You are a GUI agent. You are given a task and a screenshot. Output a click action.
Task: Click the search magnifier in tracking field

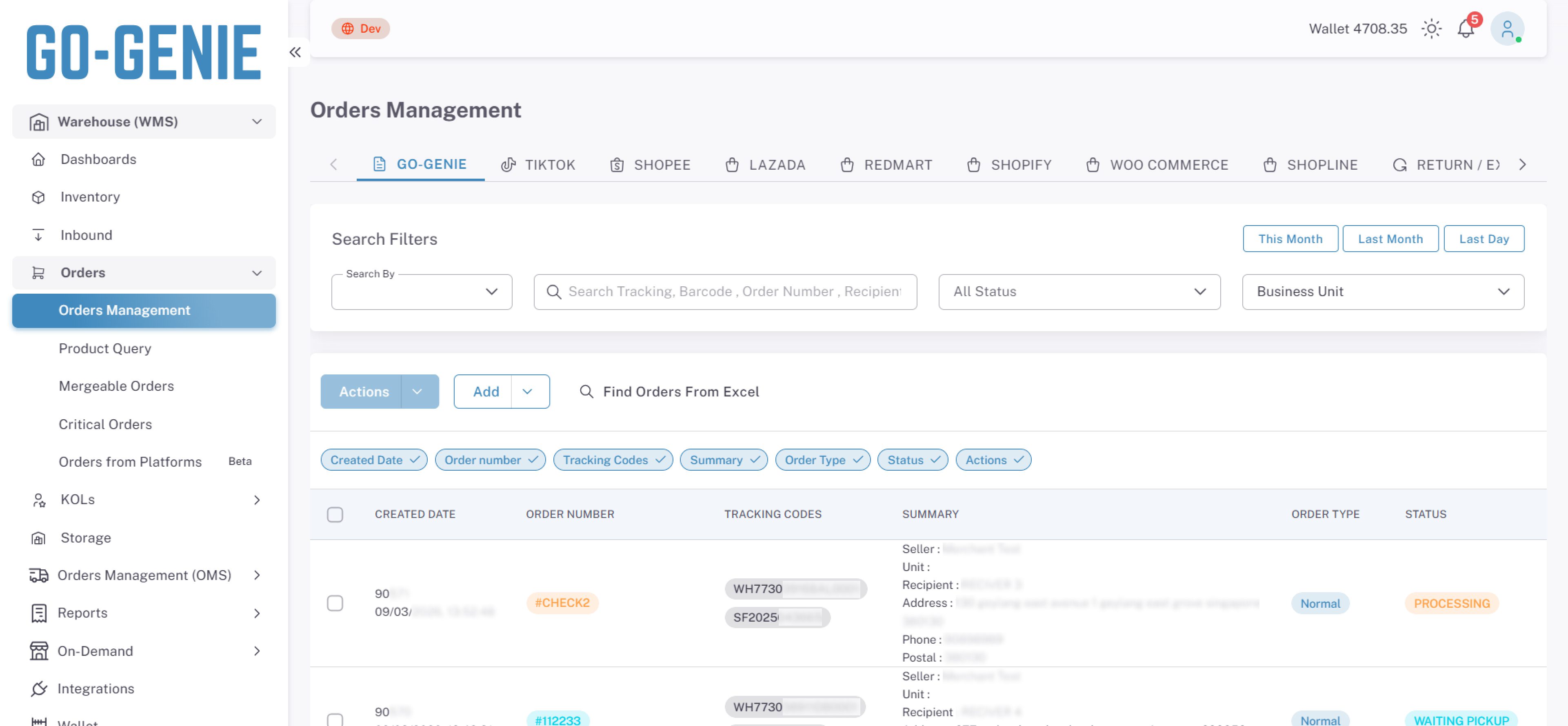[x=553, y=292]
